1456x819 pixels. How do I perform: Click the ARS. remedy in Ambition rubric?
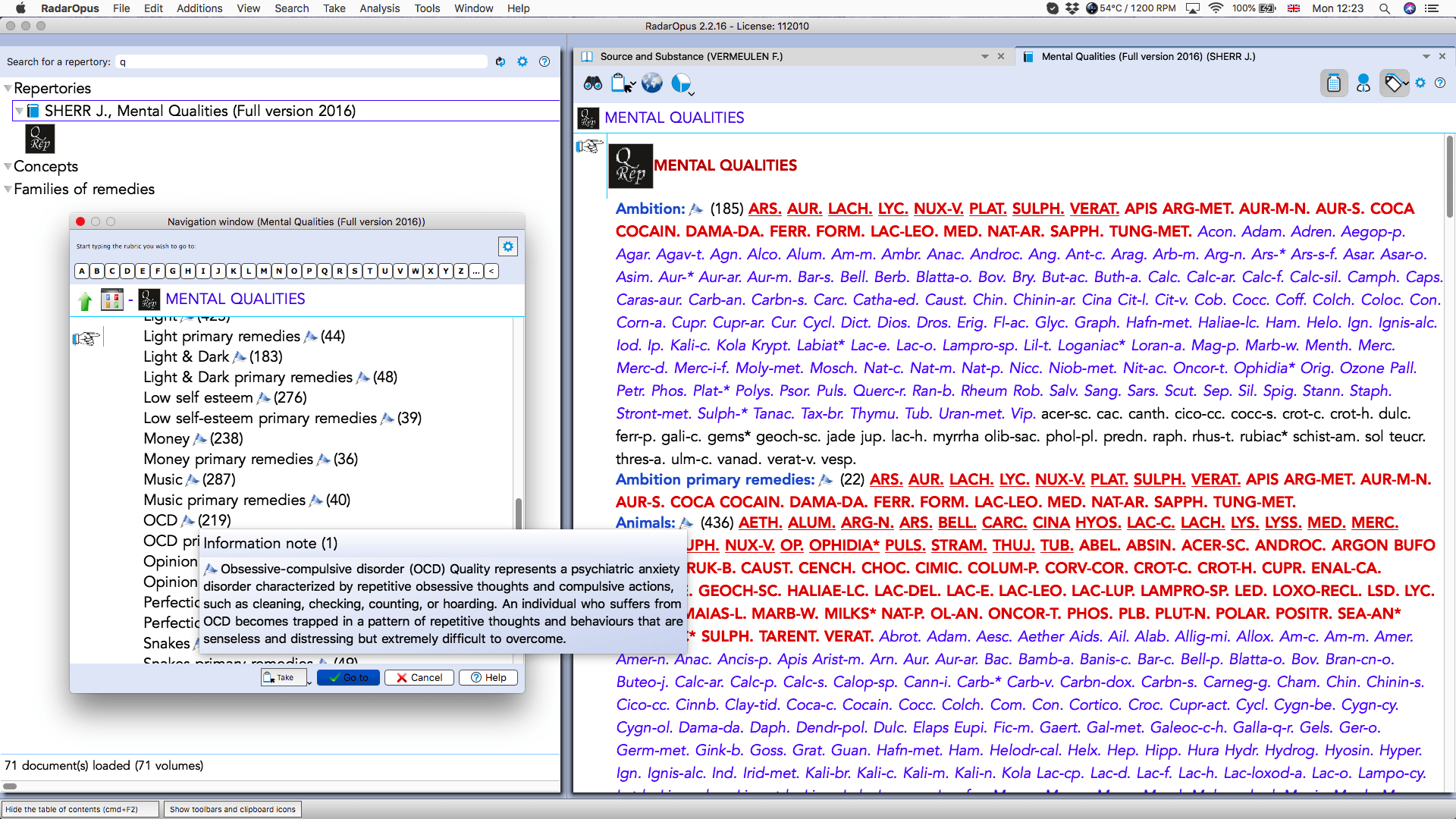(764, 209)
